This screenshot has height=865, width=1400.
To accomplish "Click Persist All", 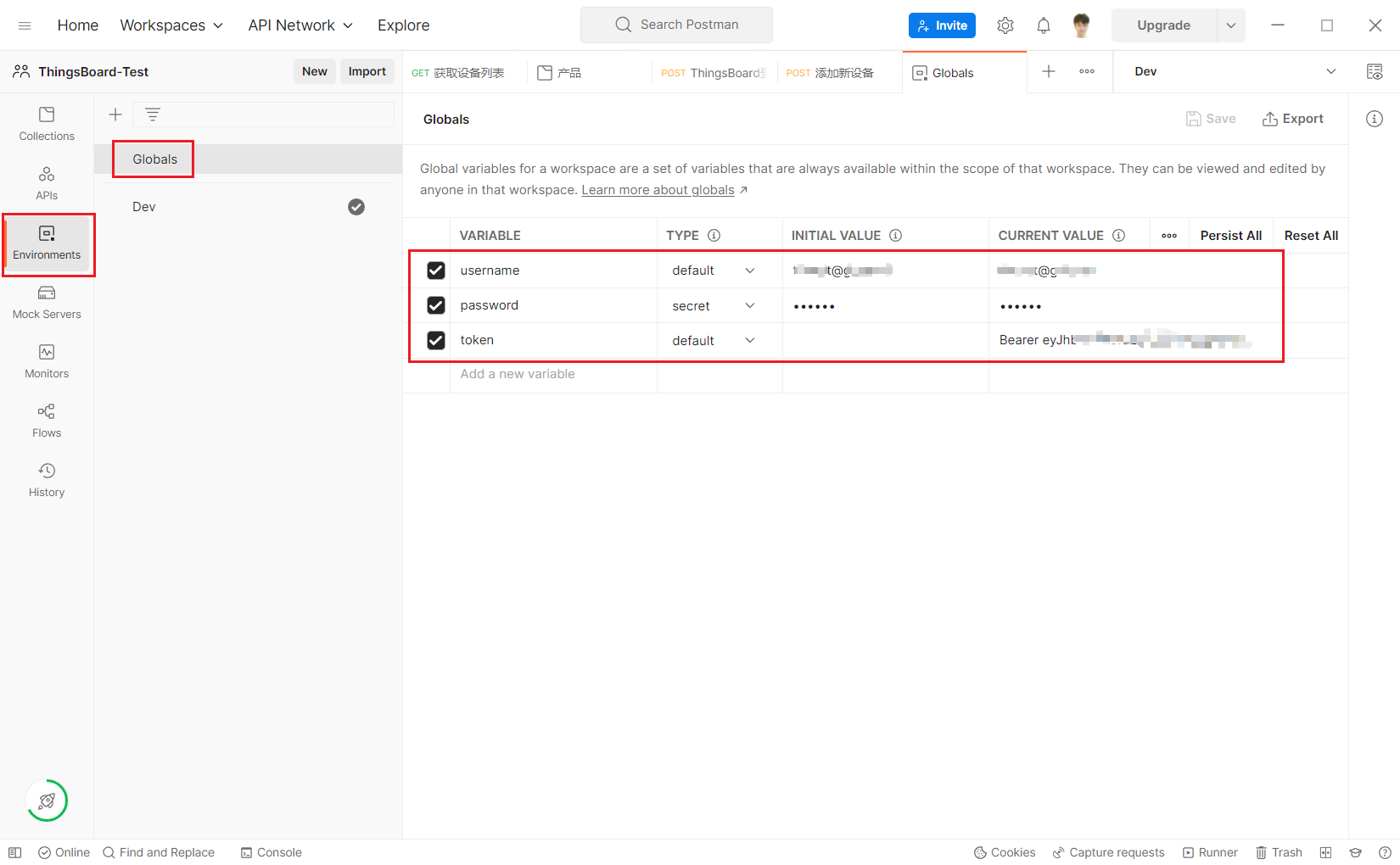I will [1231, 236].
